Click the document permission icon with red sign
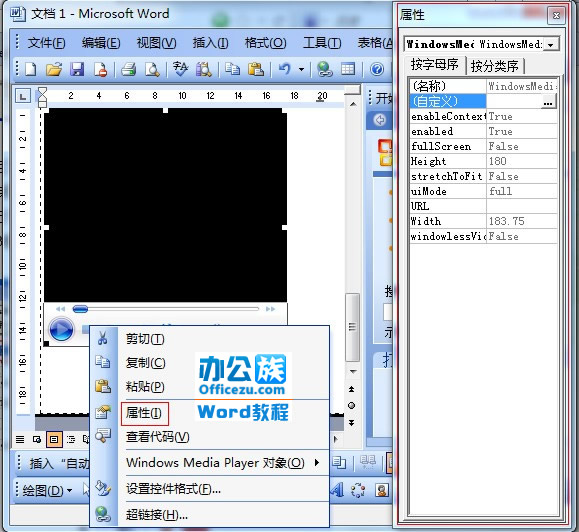This screenshot has height=532, width=579. tap(100, 69)
